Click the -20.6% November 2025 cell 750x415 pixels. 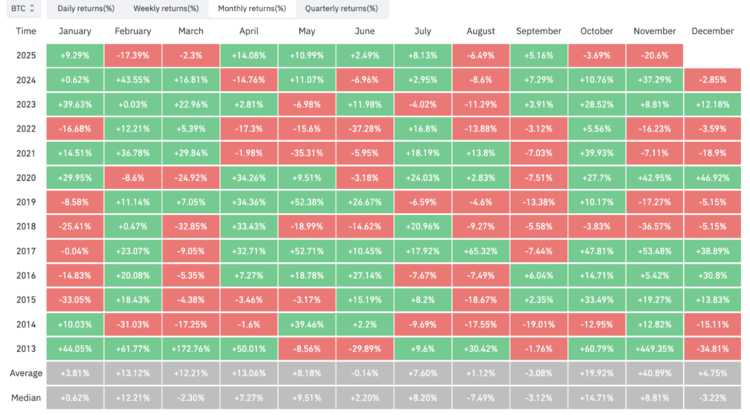(x=654, y=55)
